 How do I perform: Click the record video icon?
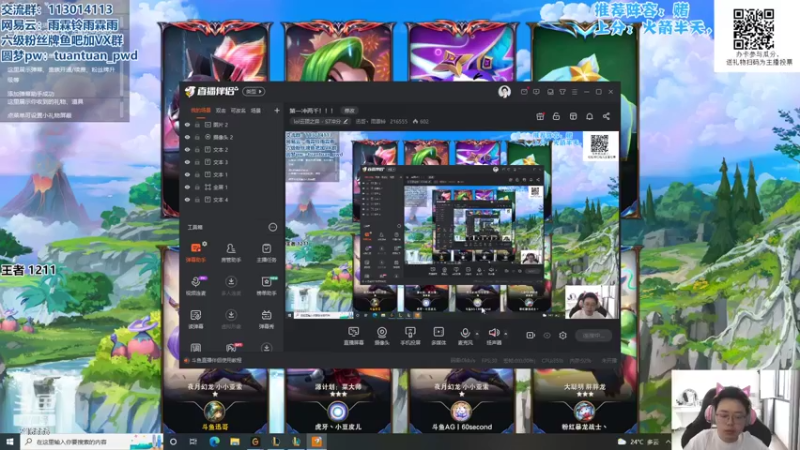click(x=531, y=335)
